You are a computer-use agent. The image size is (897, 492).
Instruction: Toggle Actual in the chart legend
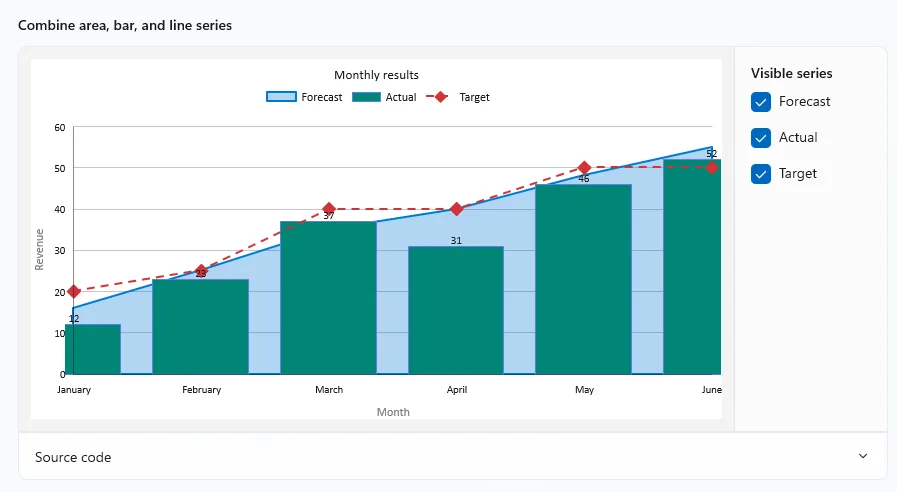click(384, 97)
